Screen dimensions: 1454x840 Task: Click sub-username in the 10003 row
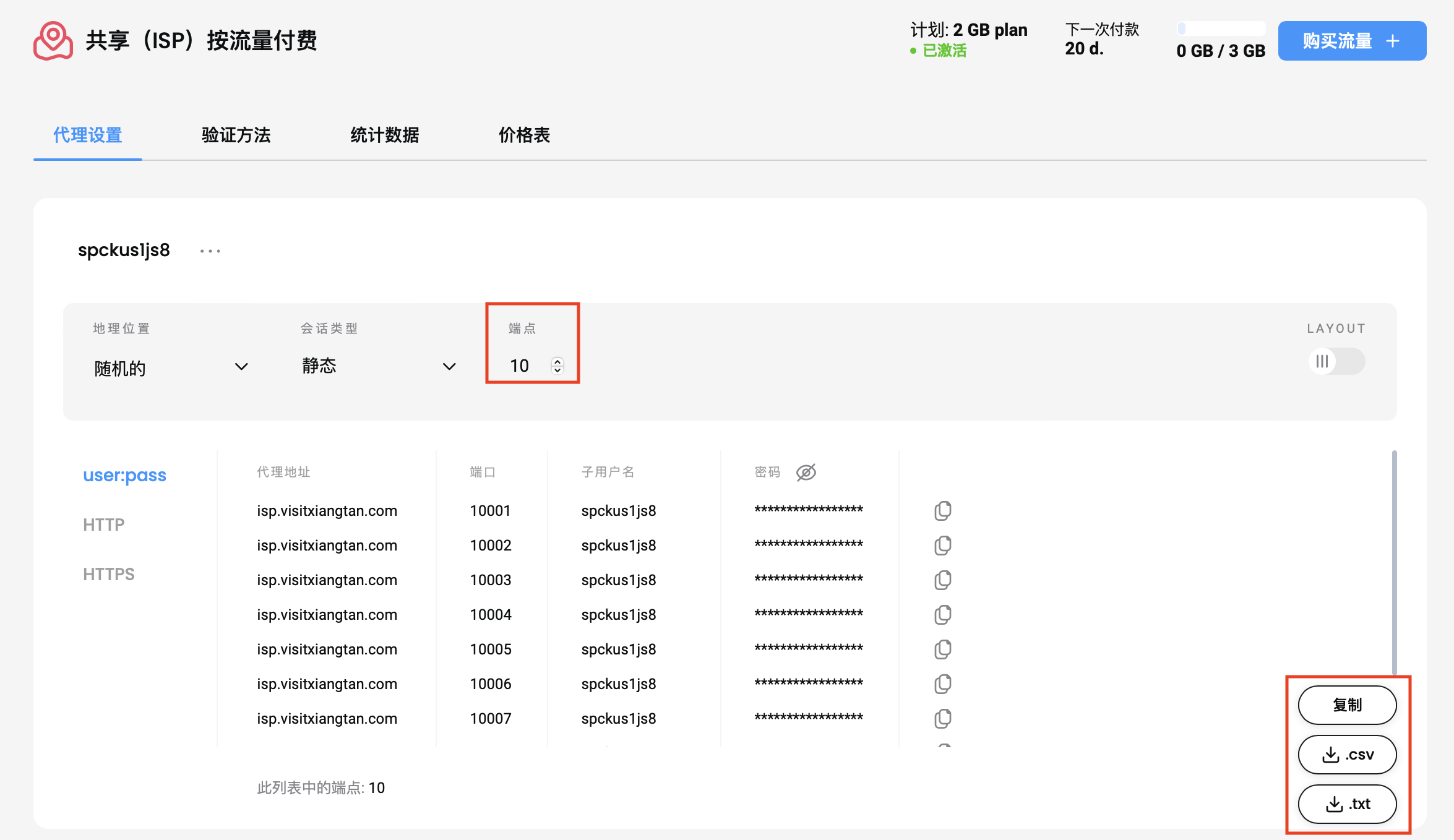[619, 580]
